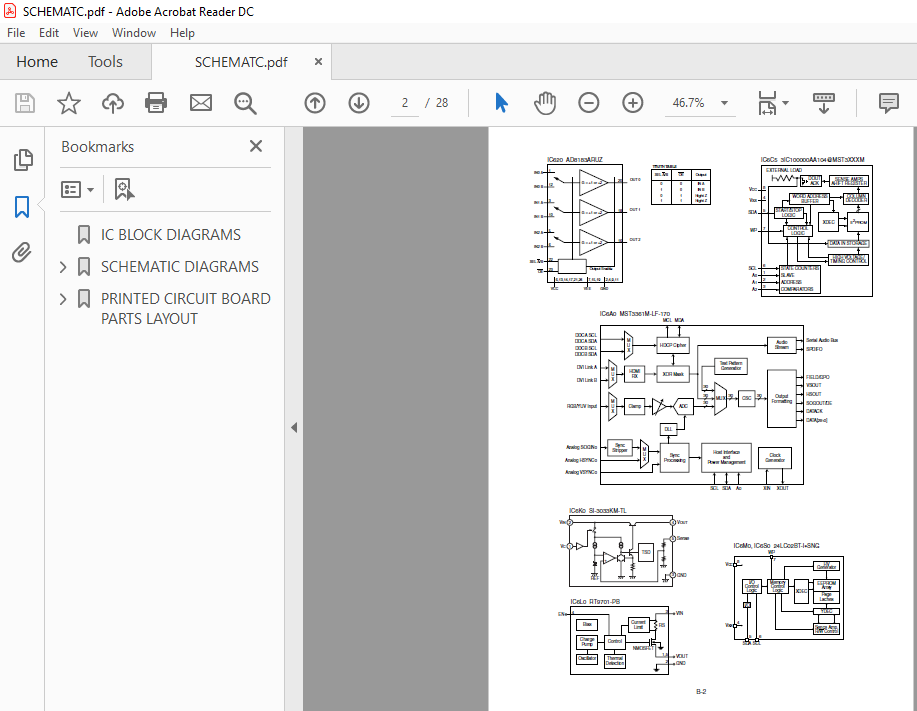Zoom out with the minus icon
917x711 pixels.
pos(588,103)
